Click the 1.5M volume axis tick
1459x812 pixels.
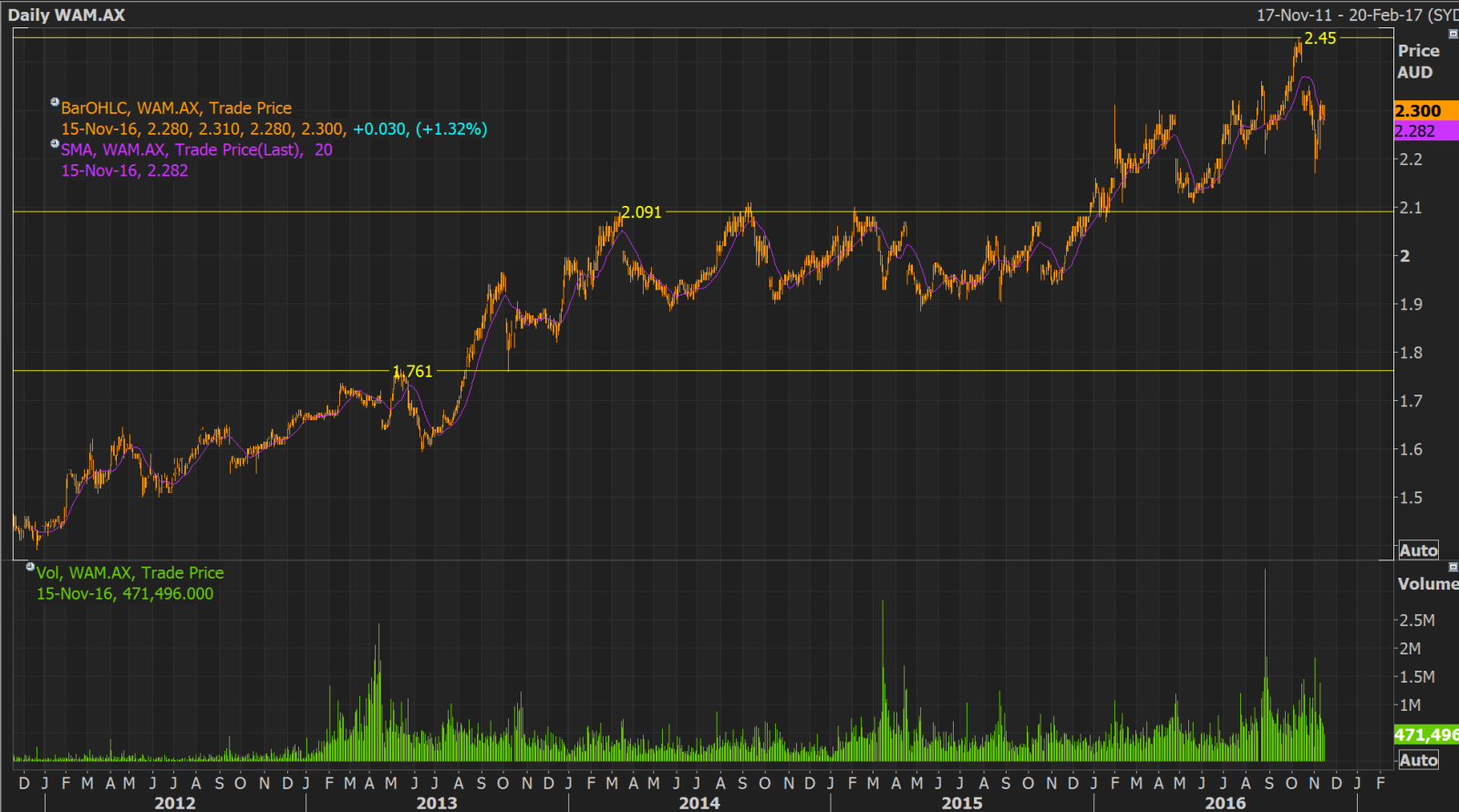pos(1417,677)
